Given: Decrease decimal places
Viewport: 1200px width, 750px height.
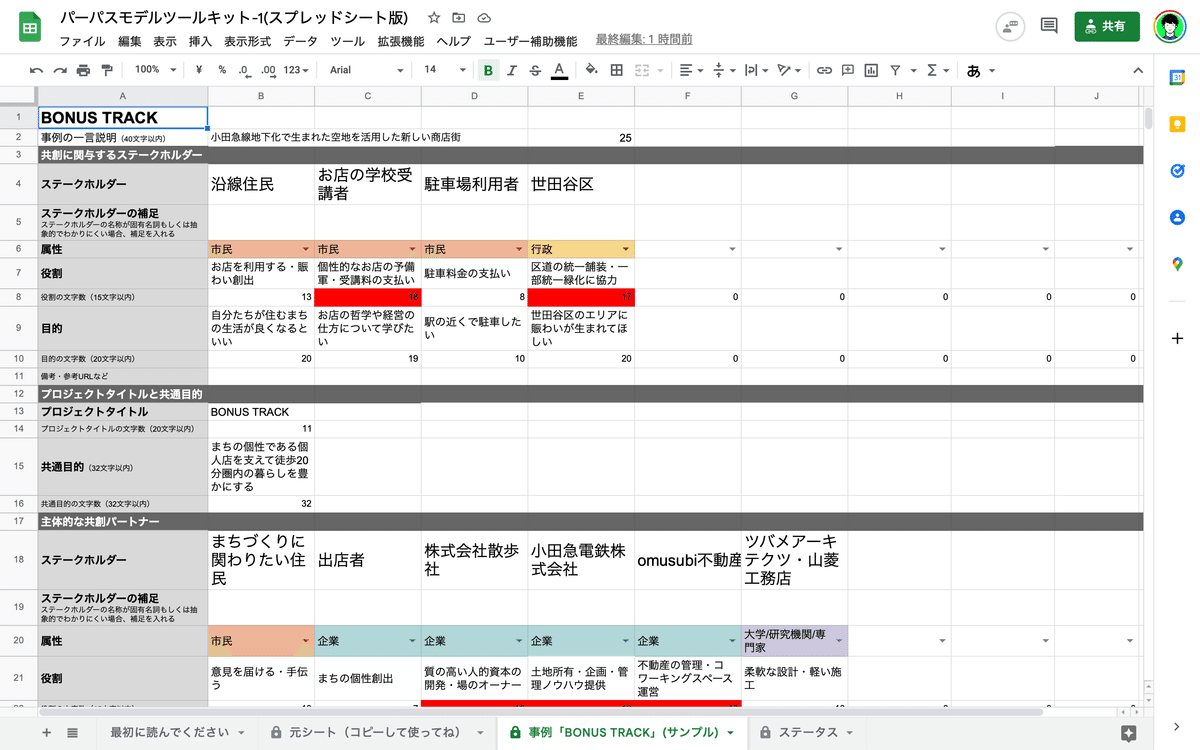Looking at the screenshot, I should (244, 70).
